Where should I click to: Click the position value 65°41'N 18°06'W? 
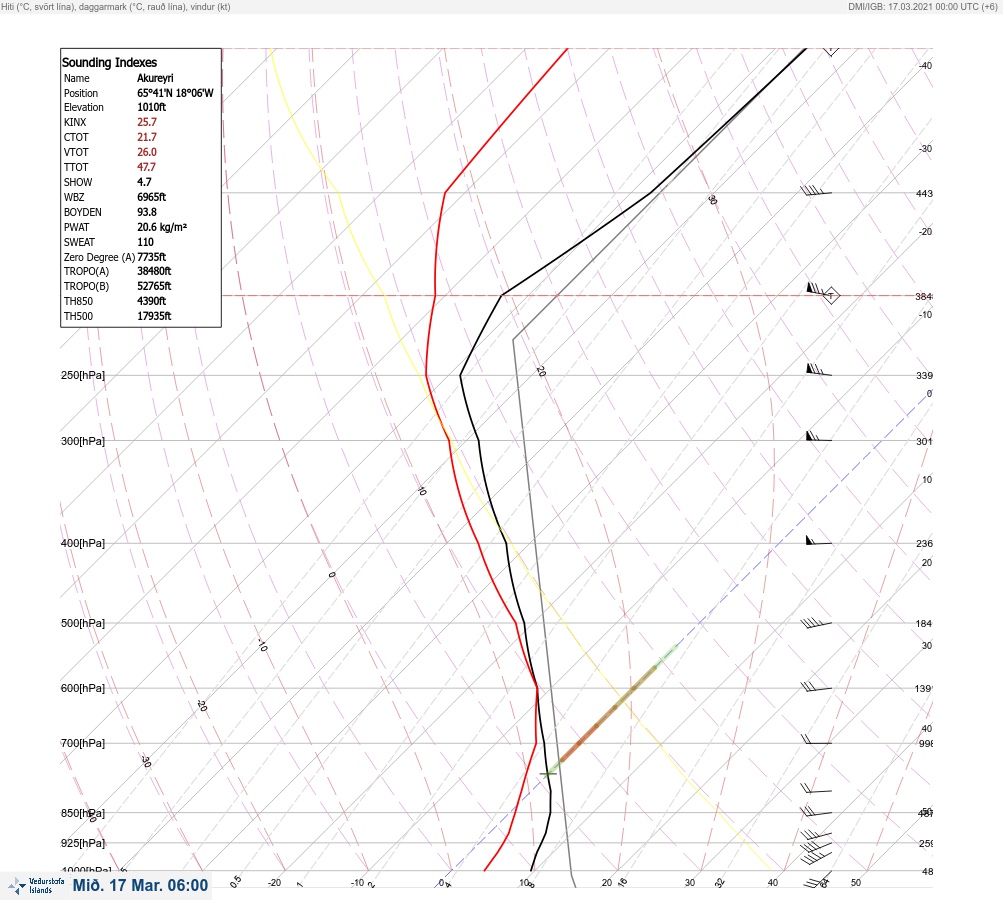[x=175, y=93]
